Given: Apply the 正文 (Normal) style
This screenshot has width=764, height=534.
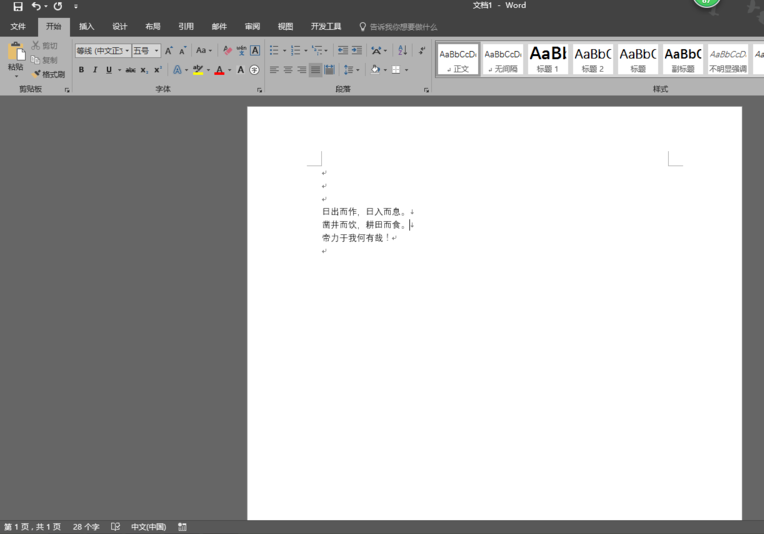Looking at the screenshot, I should click(x=458, y=59).
